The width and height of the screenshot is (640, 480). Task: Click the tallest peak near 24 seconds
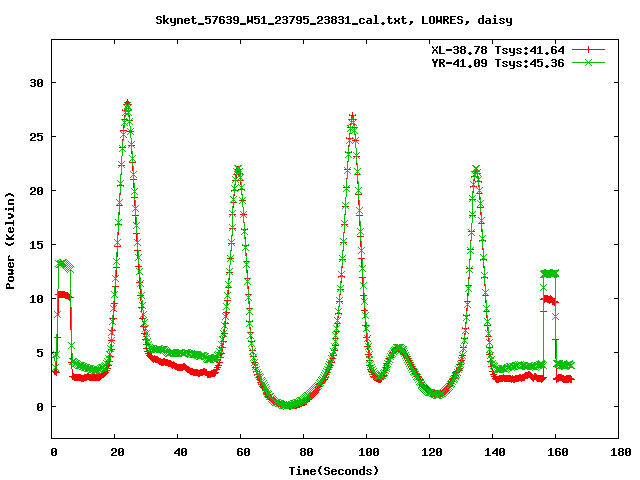click(x=127, y=104)
